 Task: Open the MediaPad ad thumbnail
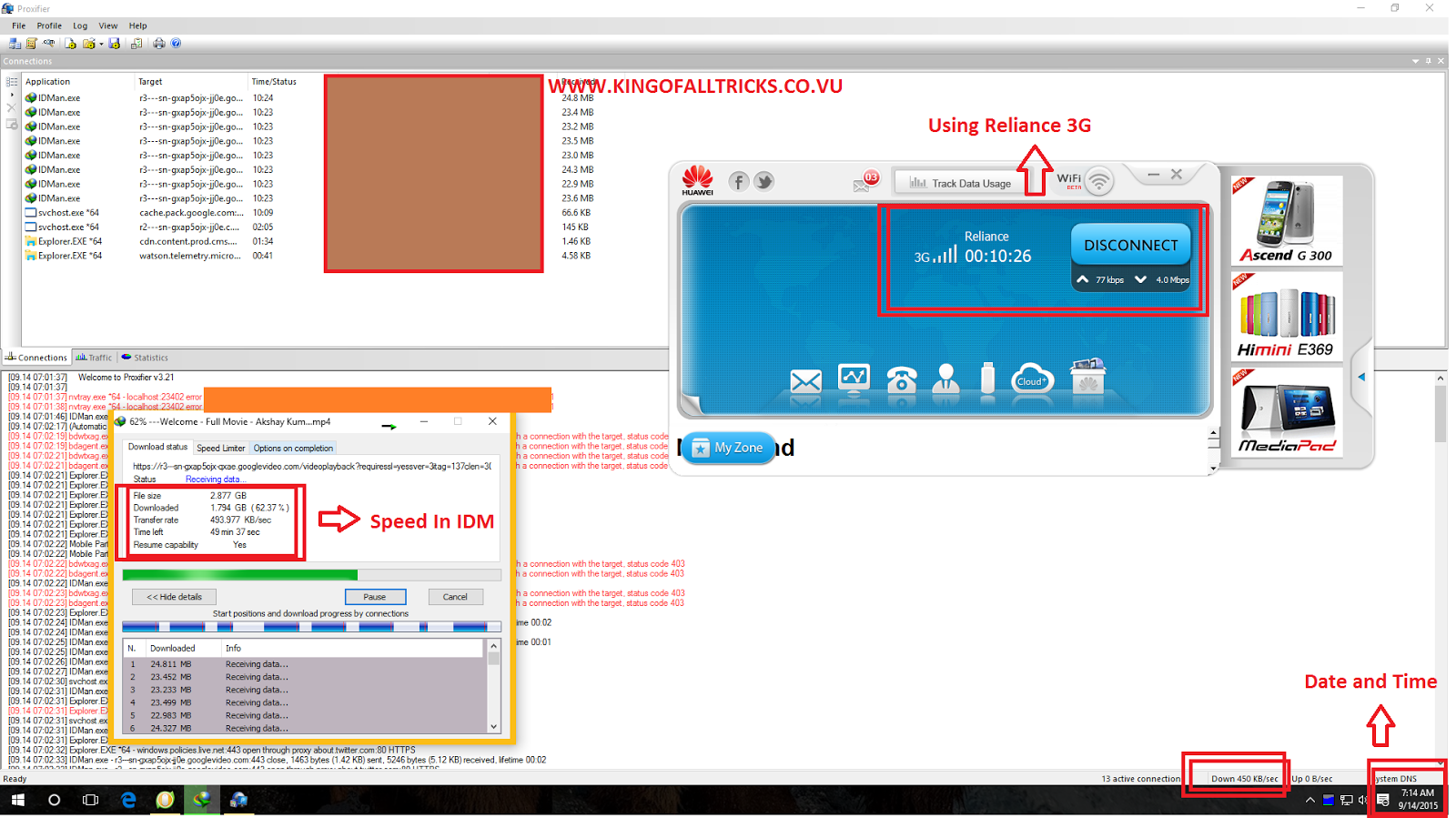[x=1286, y=412]
